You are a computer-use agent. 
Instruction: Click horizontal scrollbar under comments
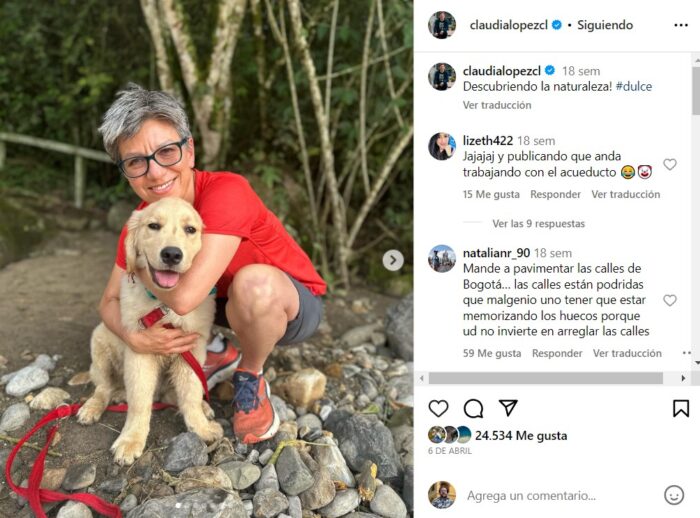tap(546, 379)
